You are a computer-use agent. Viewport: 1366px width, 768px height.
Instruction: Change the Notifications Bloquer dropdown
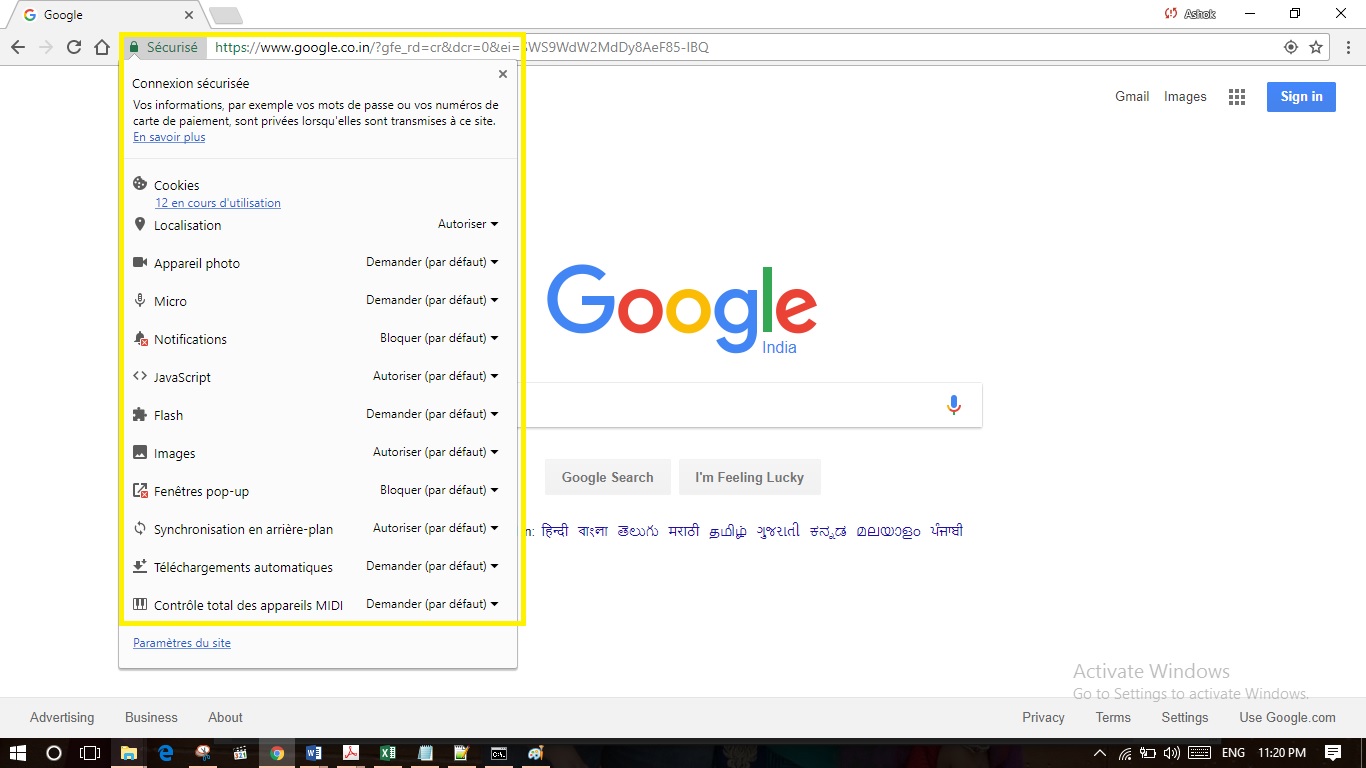click(x=439, y=338)
